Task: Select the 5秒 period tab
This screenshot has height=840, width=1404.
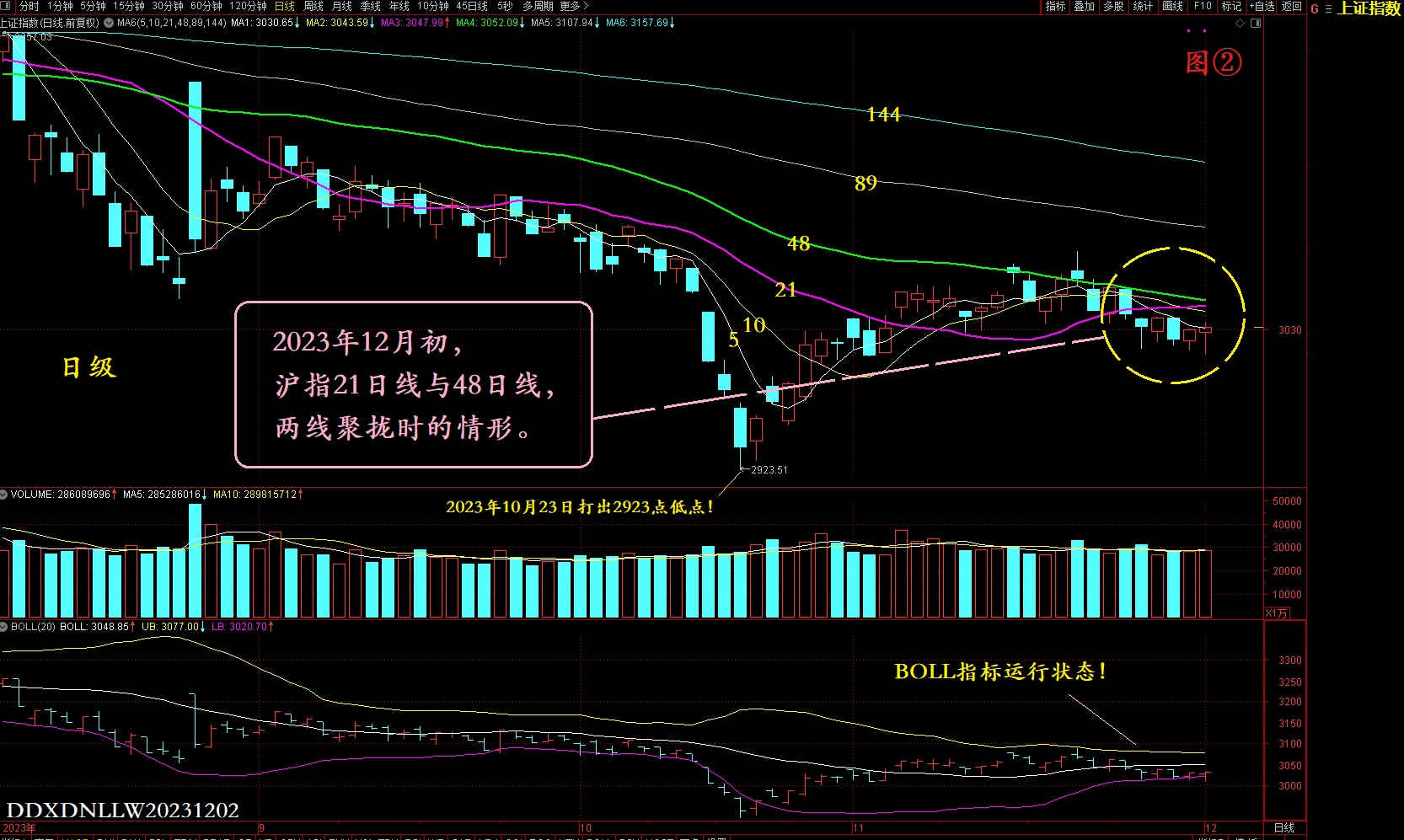Action: pos(505,6)
